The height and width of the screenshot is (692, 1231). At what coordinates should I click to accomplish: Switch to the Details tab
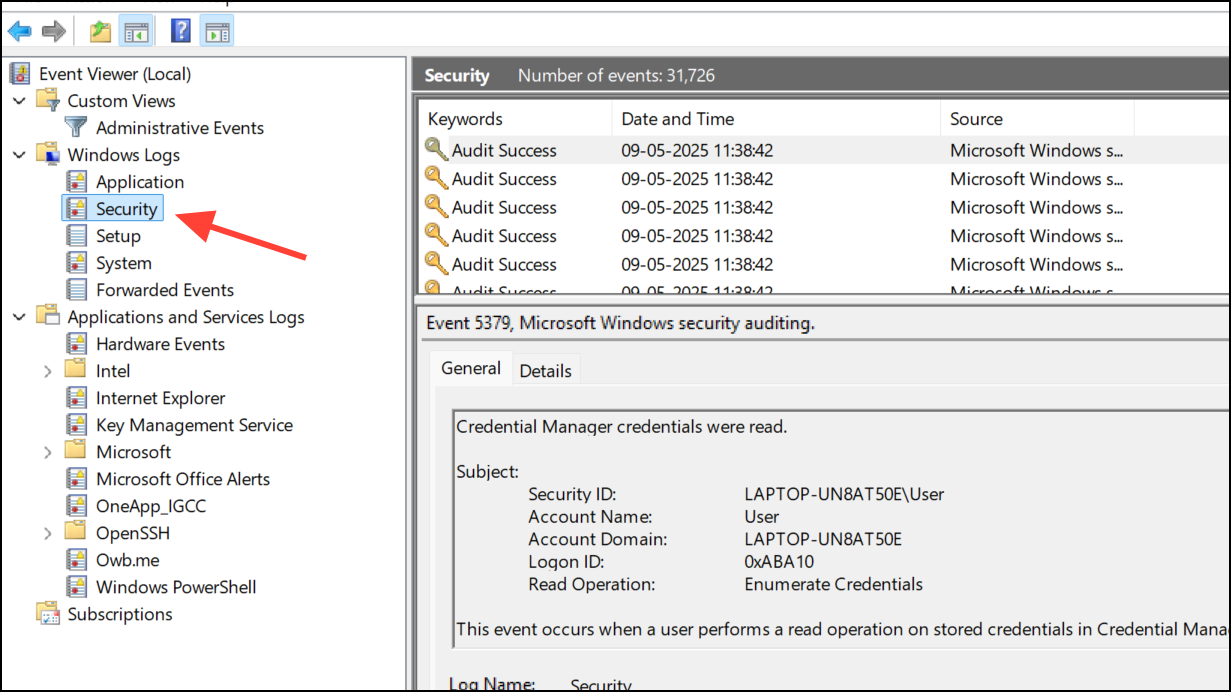click(x=545, y=370)
